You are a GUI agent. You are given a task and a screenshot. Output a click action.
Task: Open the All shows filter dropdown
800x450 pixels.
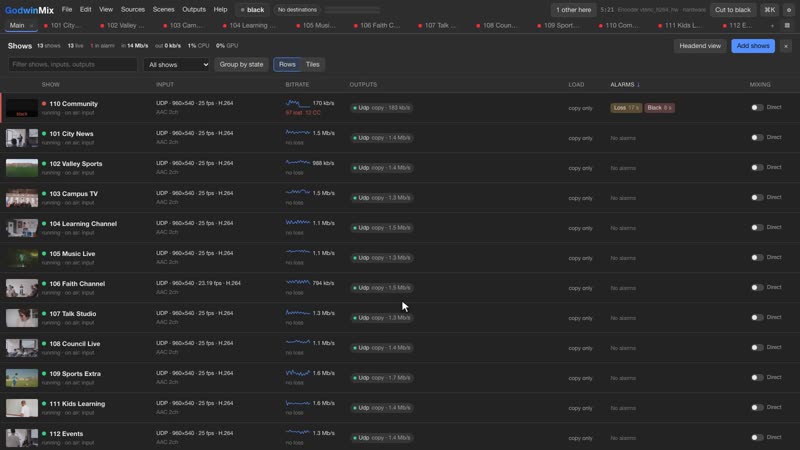coord(177,65)
